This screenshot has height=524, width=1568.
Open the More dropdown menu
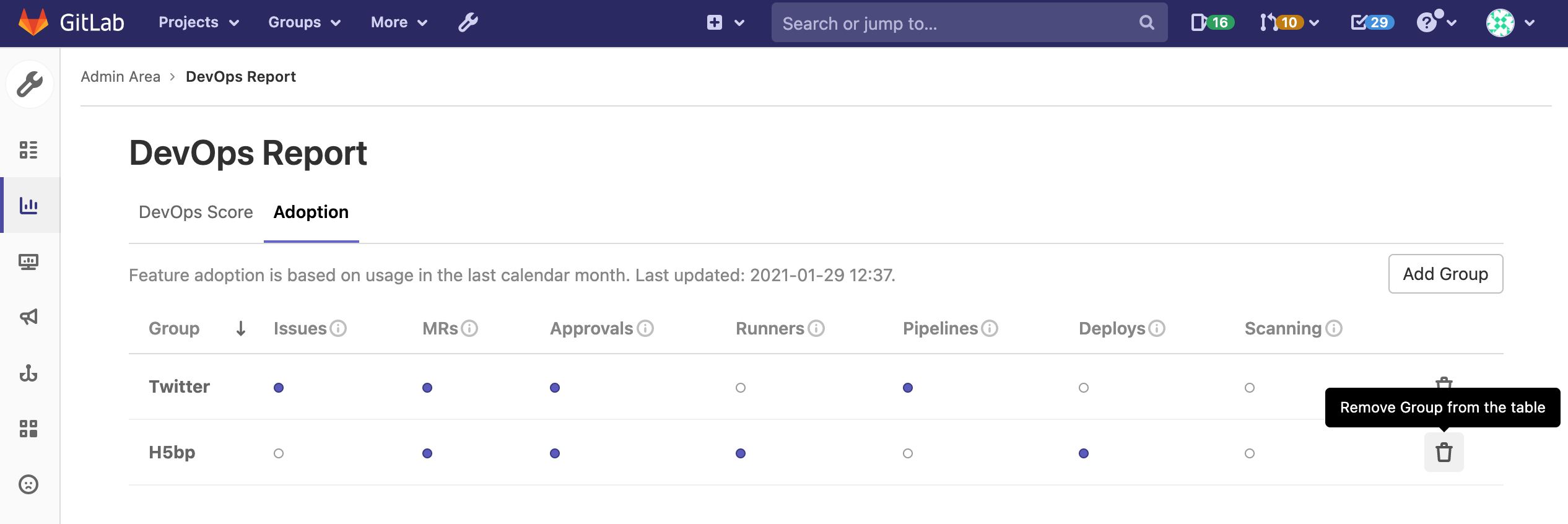tap(399, 22)
